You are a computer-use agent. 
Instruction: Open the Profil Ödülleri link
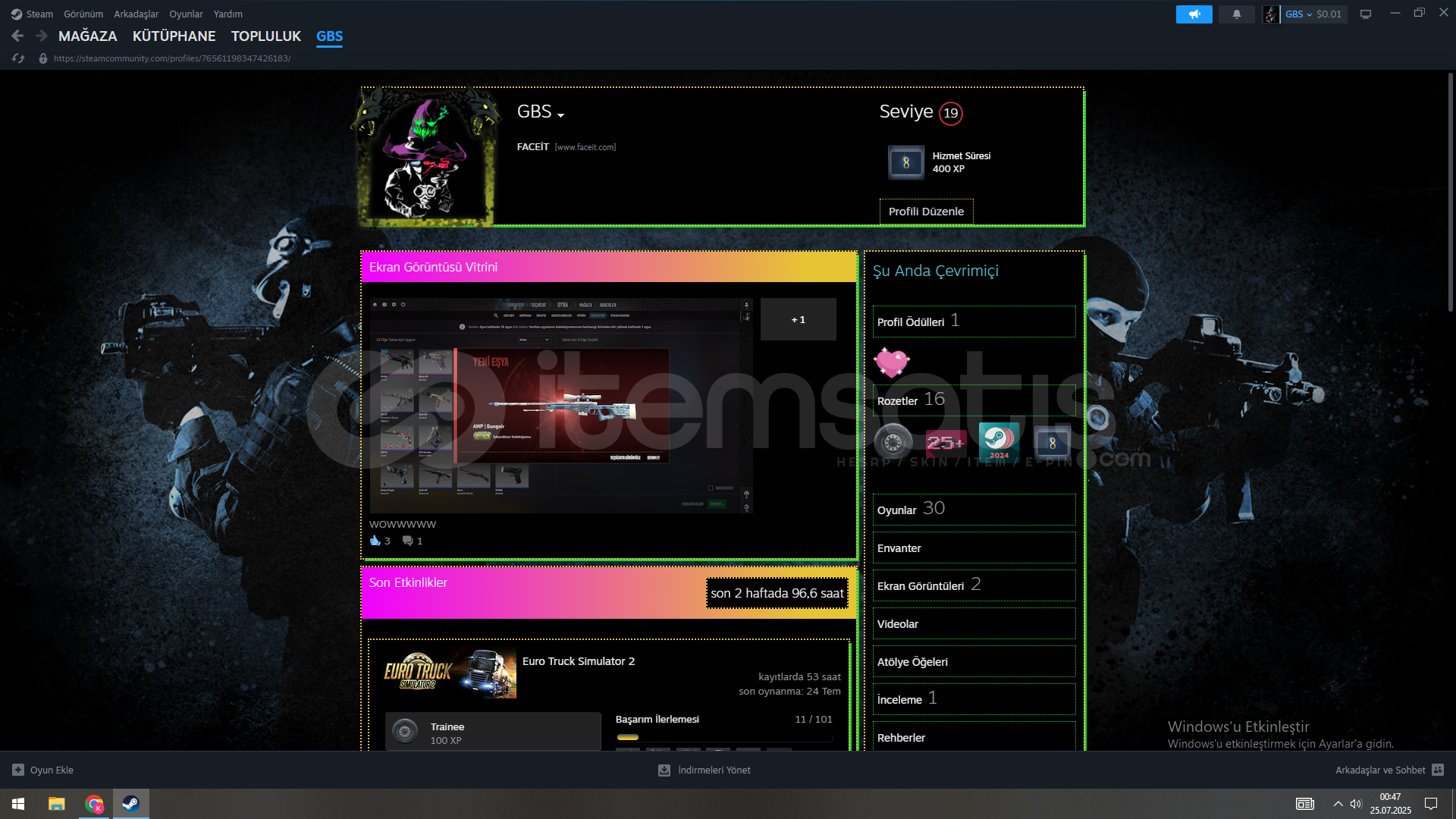[974, 322]
